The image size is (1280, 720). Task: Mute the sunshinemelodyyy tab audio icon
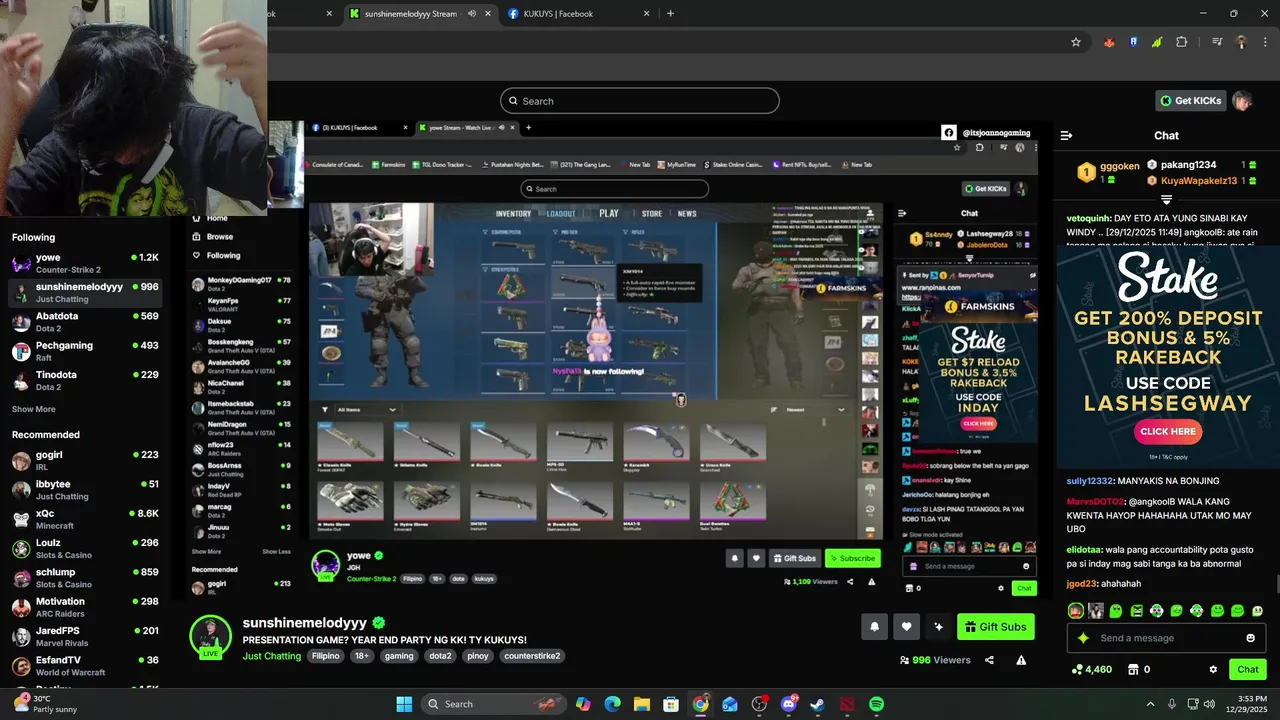point(472,14)
